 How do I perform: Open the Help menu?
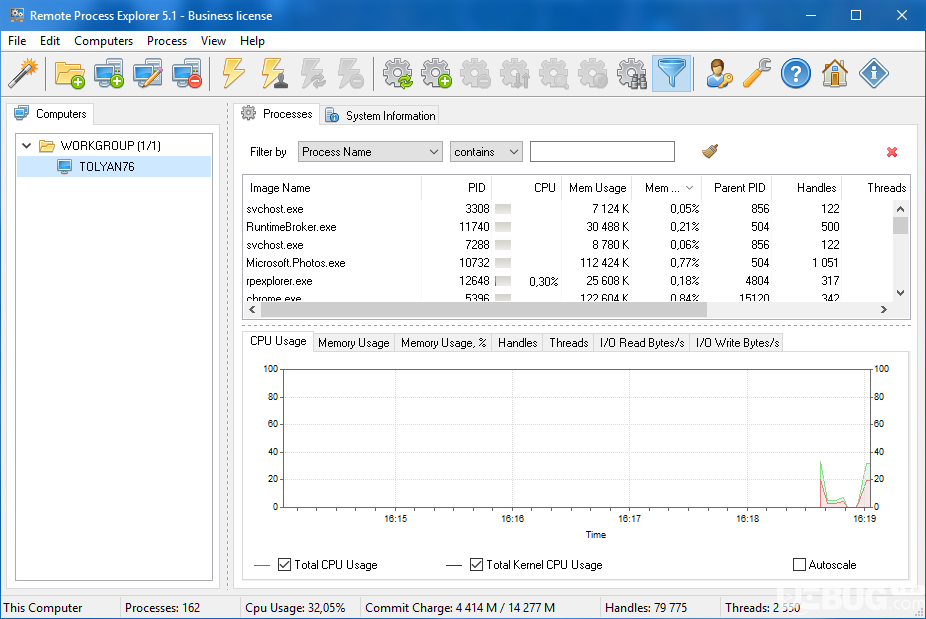pyautogui.click(x=252, y=41)
